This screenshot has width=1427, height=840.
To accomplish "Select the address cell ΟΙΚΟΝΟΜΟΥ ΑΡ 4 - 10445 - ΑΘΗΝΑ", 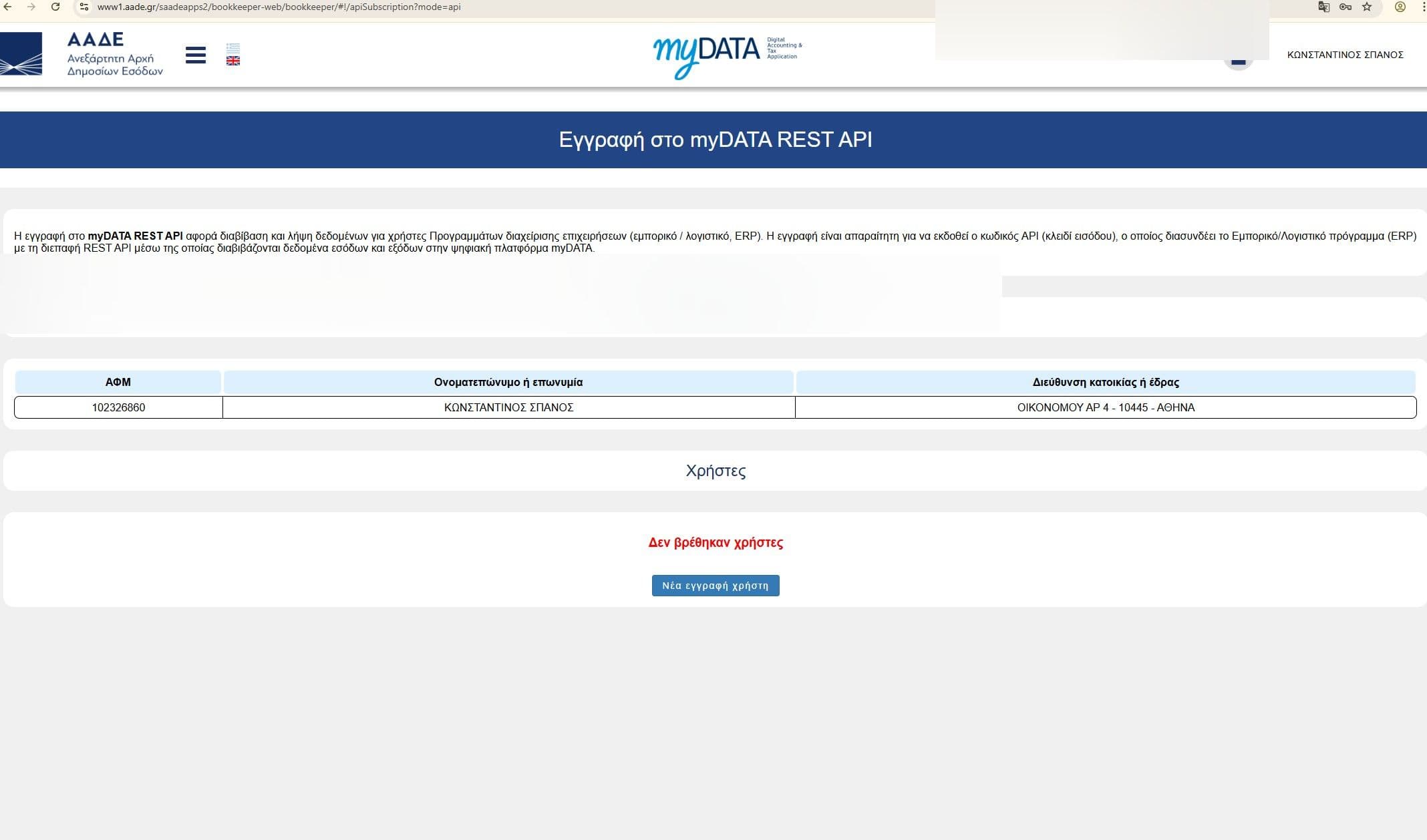I will pos(1106,407).
